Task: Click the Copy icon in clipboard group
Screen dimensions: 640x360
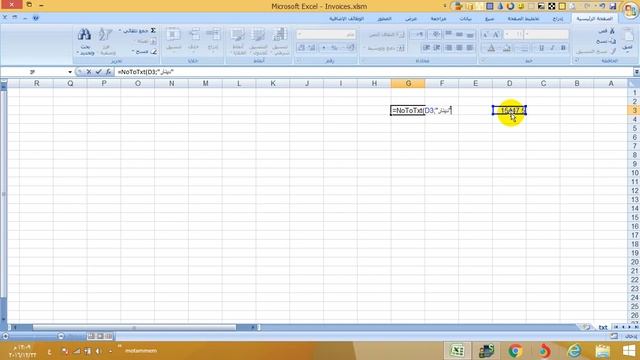Action: point(612,41)
